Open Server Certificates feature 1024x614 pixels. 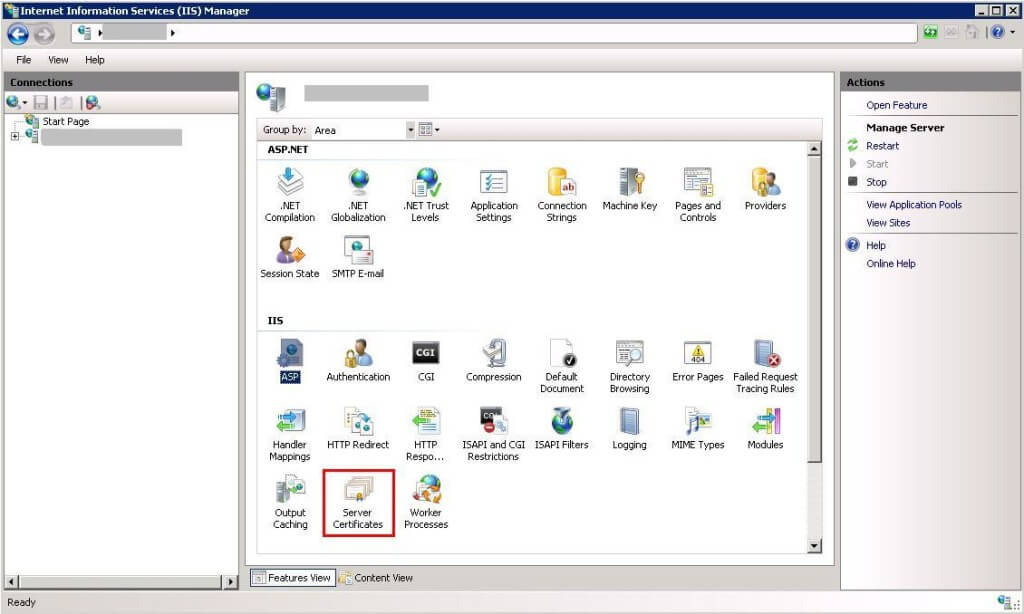[x=358, y=502]
